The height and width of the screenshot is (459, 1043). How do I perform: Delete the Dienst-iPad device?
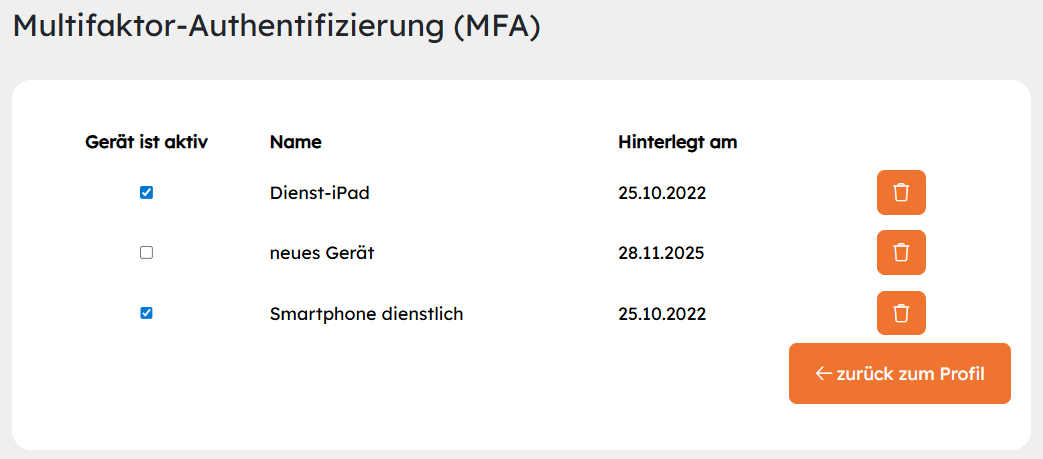[901, 193]
